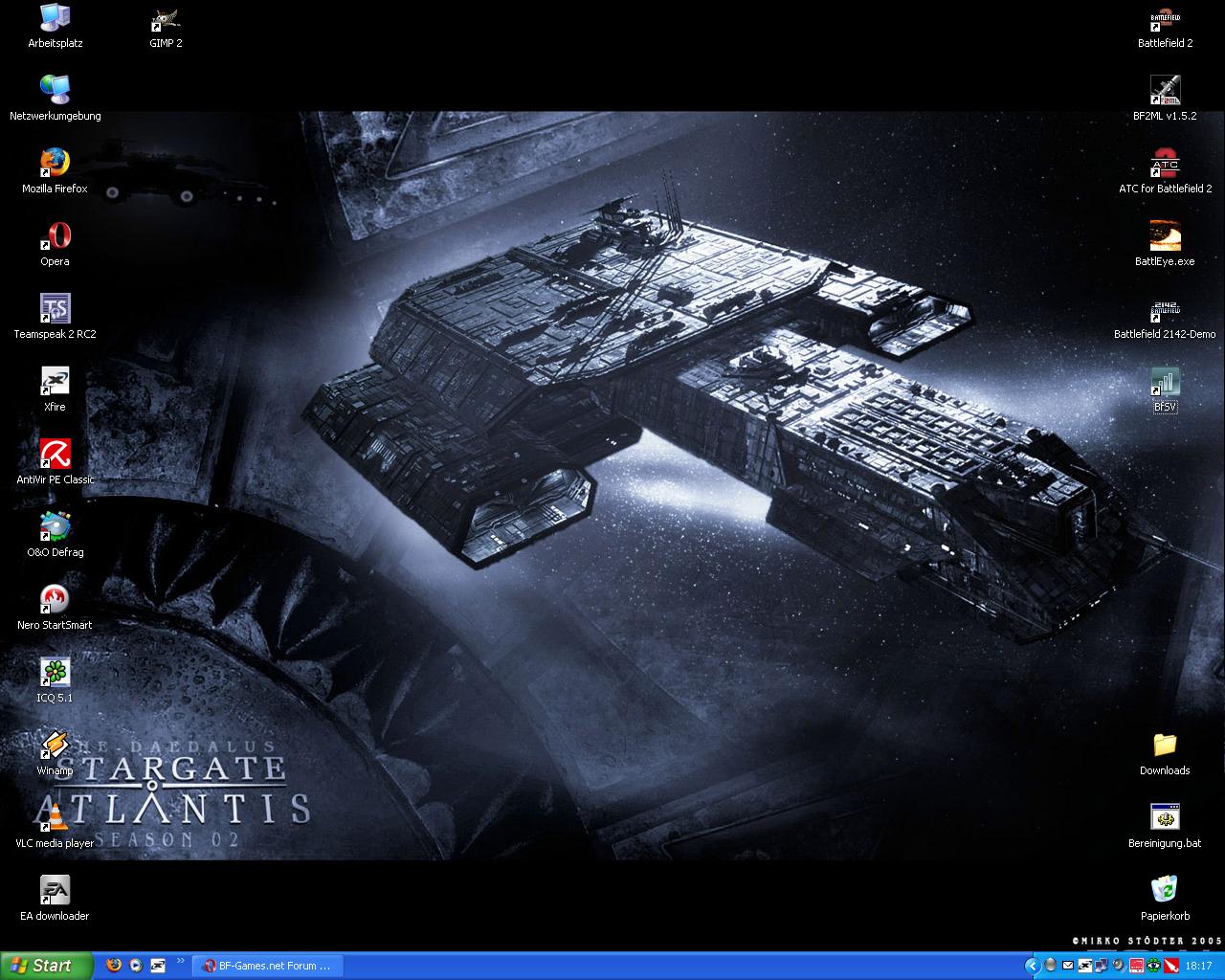Click the 18:17 taskbar clock
1225x980 pixels.
pos(1198,966)
